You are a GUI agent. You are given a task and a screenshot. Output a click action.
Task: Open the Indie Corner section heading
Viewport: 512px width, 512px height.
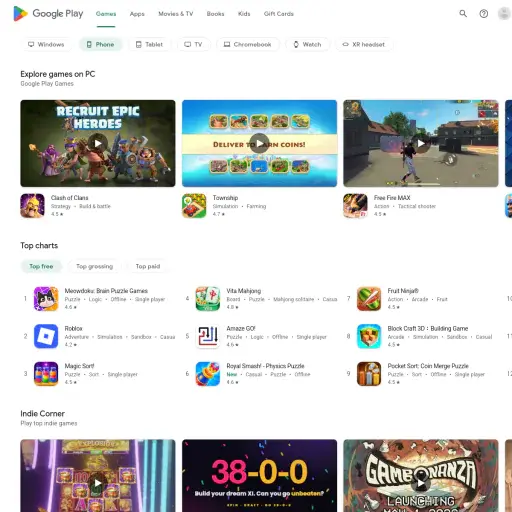(42, 414)
